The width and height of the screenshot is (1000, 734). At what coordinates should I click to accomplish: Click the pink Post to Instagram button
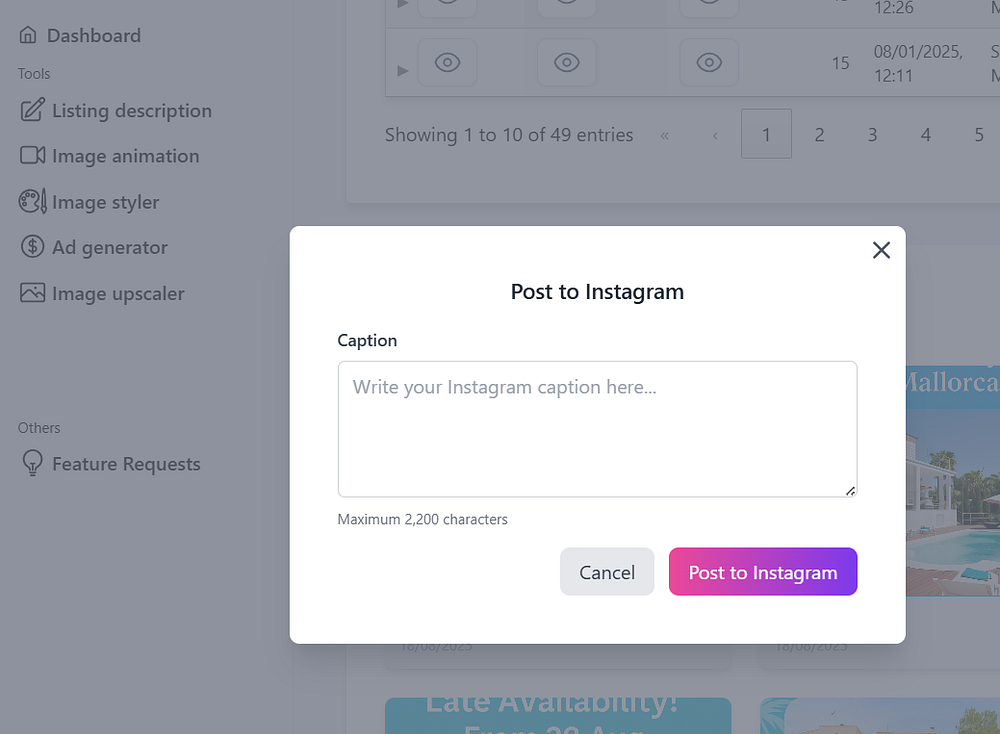click(x=762, y=572)
